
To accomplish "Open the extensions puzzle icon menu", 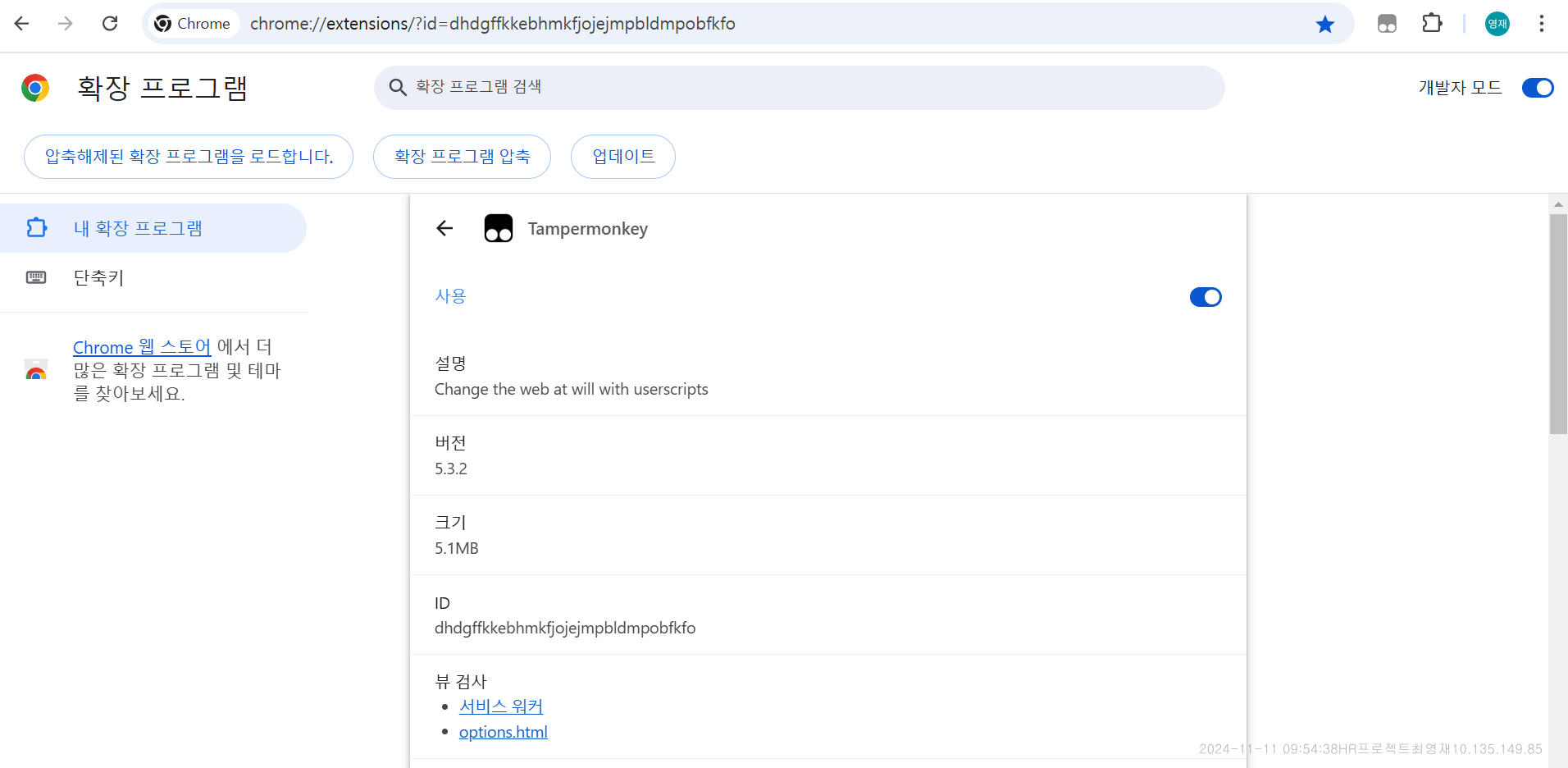I will [1432, 24].
